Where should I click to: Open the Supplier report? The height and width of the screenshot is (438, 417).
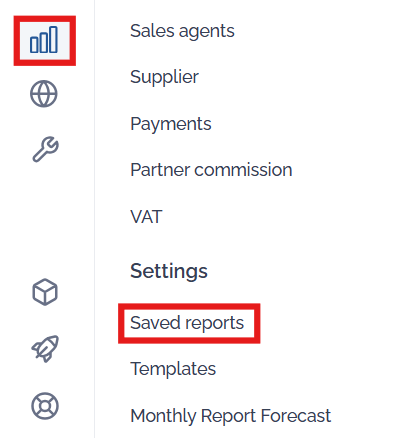pyautogui.click(x=164, y=77)
